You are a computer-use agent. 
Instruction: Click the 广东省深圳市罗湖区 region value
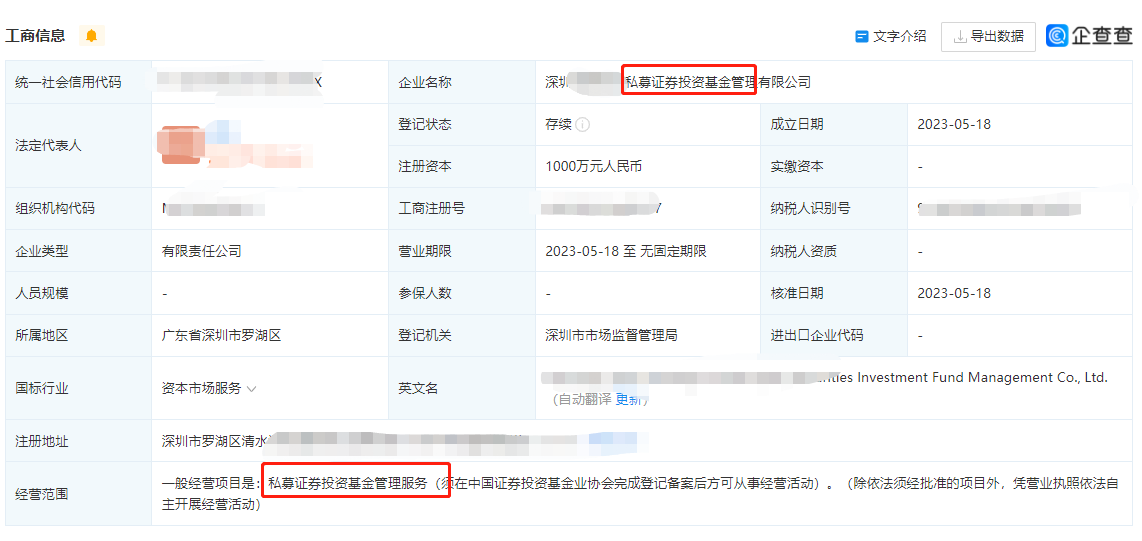pos(221,335)
